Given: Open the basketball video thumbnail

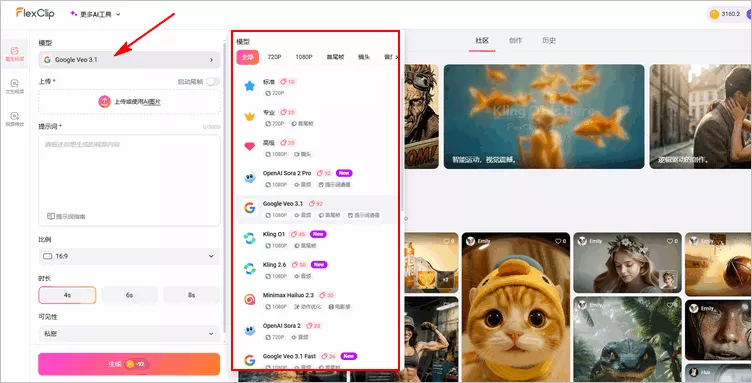Looking at the screenshot, I should [718, 264].
